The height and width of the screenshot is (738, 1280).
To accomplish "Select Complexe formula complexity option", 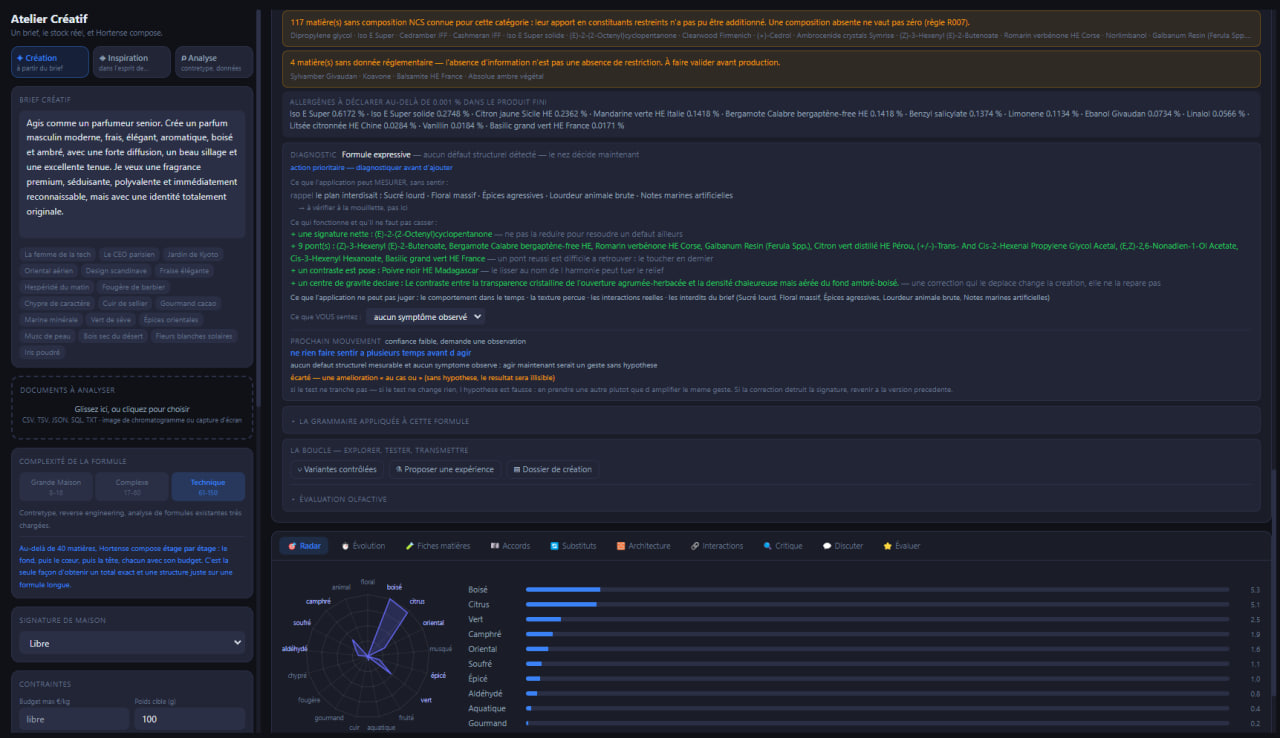I will (x=132, y=486).
